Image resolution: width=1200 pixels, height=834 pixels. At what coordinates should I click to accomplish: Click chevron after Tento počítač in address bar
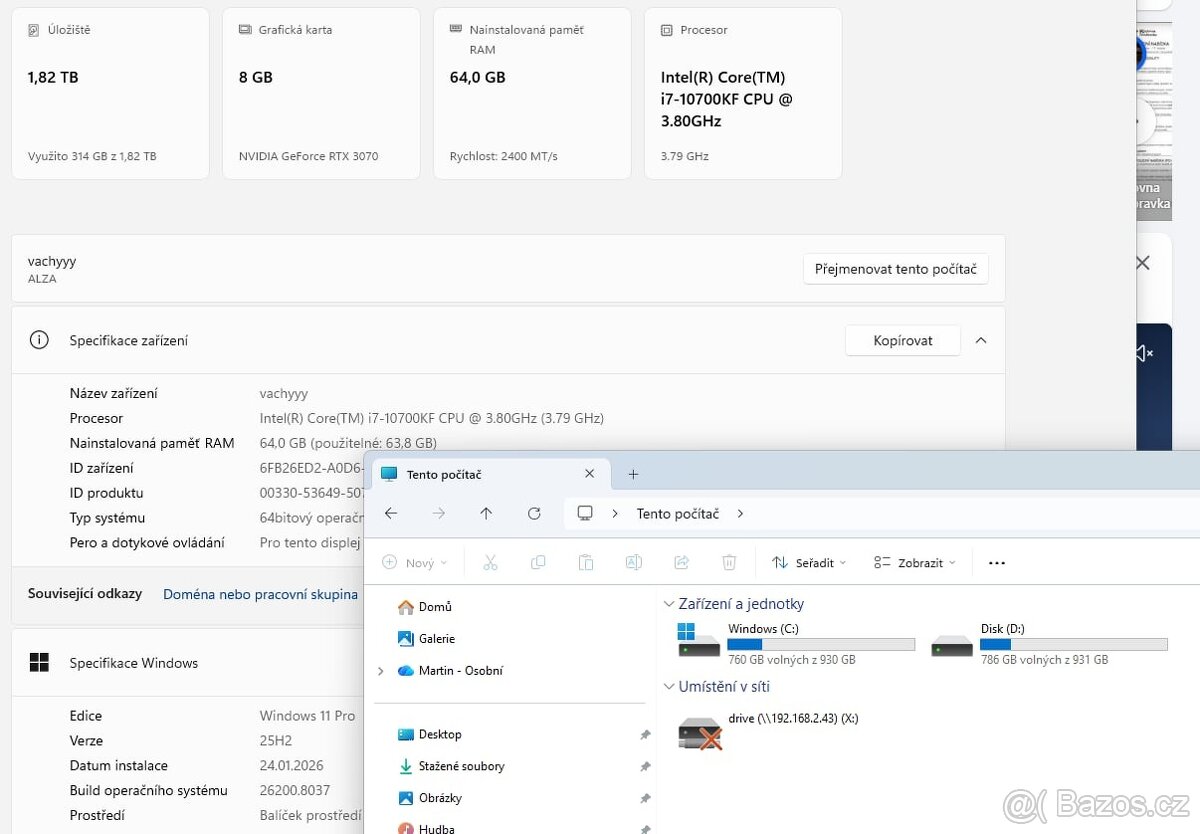(740, 513)
